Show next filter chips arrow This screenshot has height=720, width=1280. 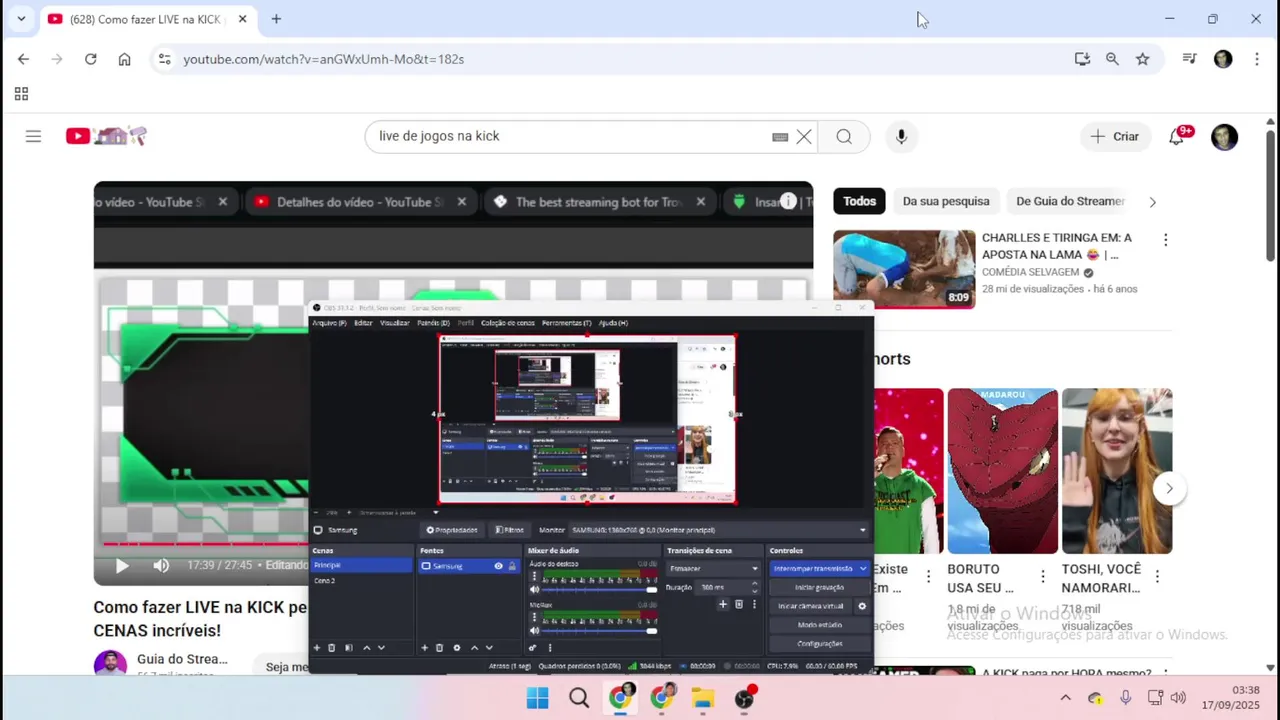tap(1152, 202)
